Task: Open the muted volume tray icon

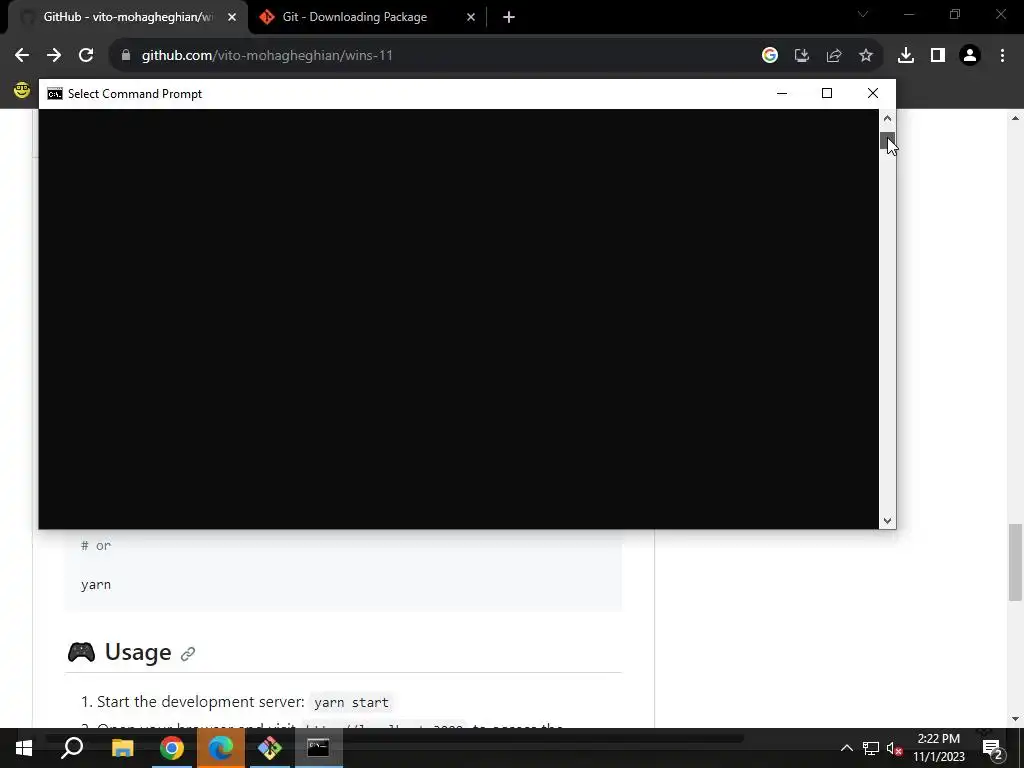Action: point(895,748)
